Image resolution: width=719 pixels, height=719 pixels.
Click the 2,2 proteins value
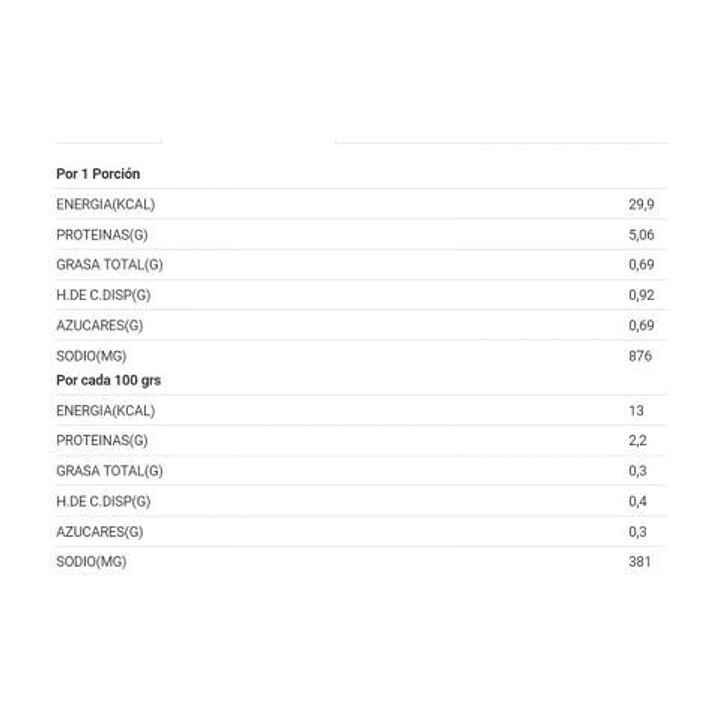point(637,441)
